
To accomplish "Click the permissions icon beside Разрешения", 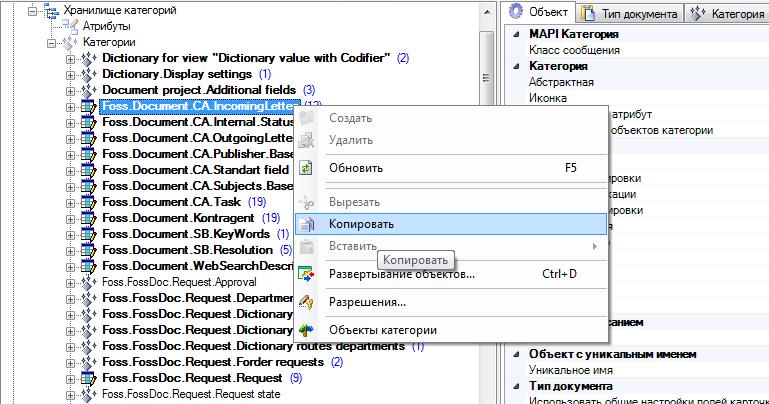I will coord(307,302).
